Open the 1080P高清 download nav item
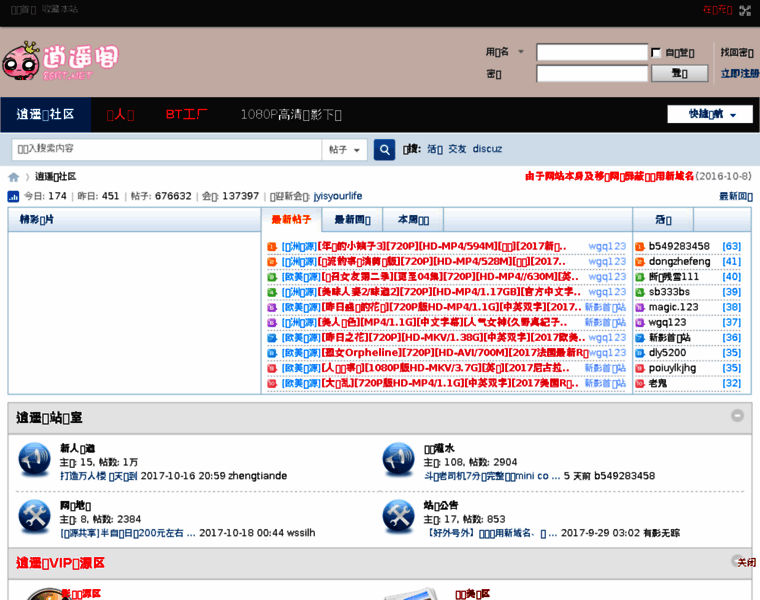The height and width of the screenshot is (600, 760). 291,114
